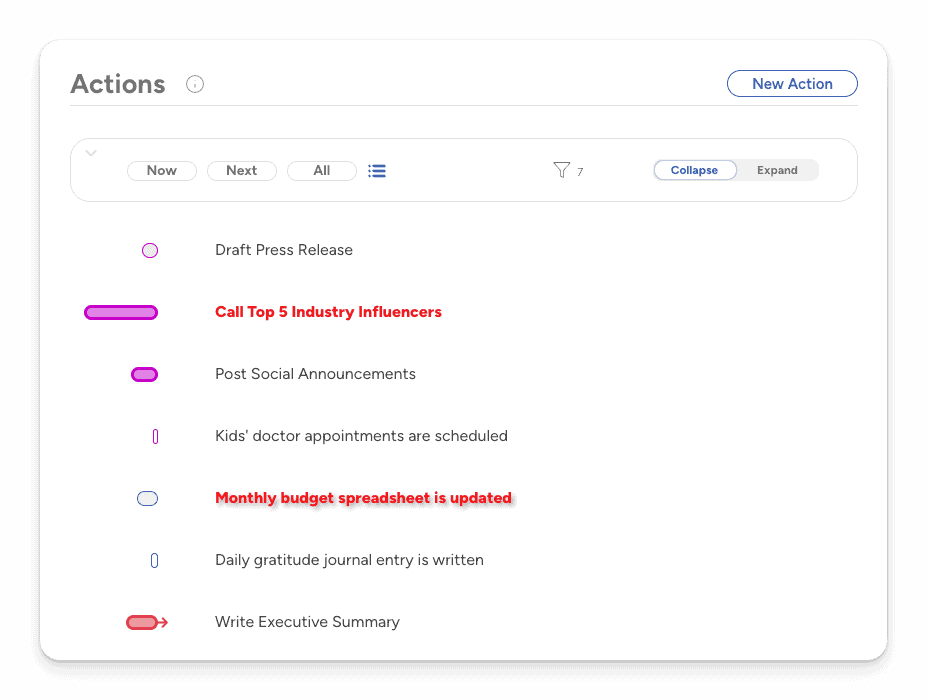The height and width of the screenshot is (700, 927).
Task: Click the gray pill beside Monthly budget spreadsheet
Action: pos(147,499)
